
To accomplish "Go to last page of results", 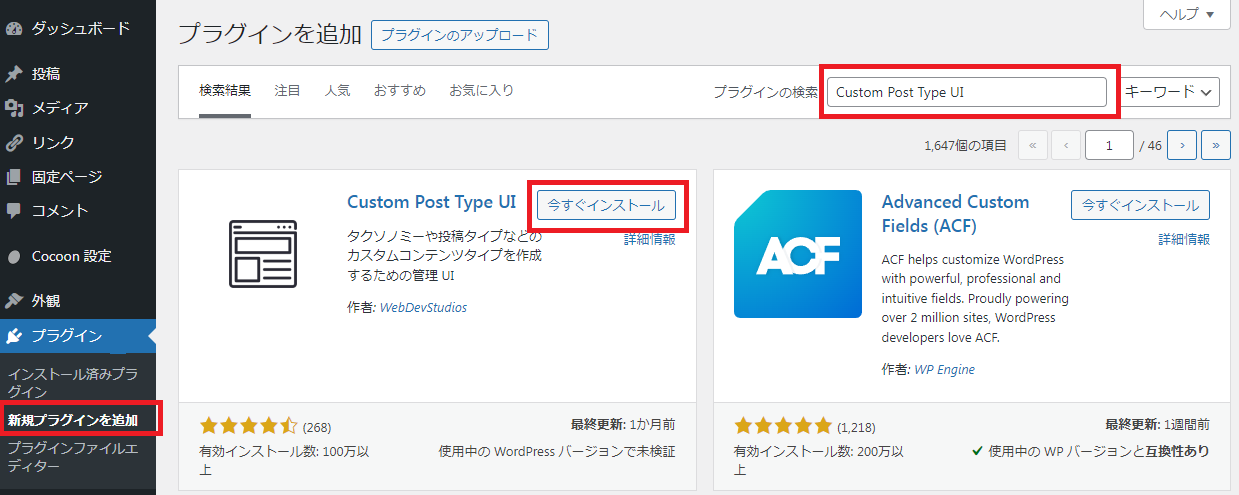I will [x=1216, y=145].
